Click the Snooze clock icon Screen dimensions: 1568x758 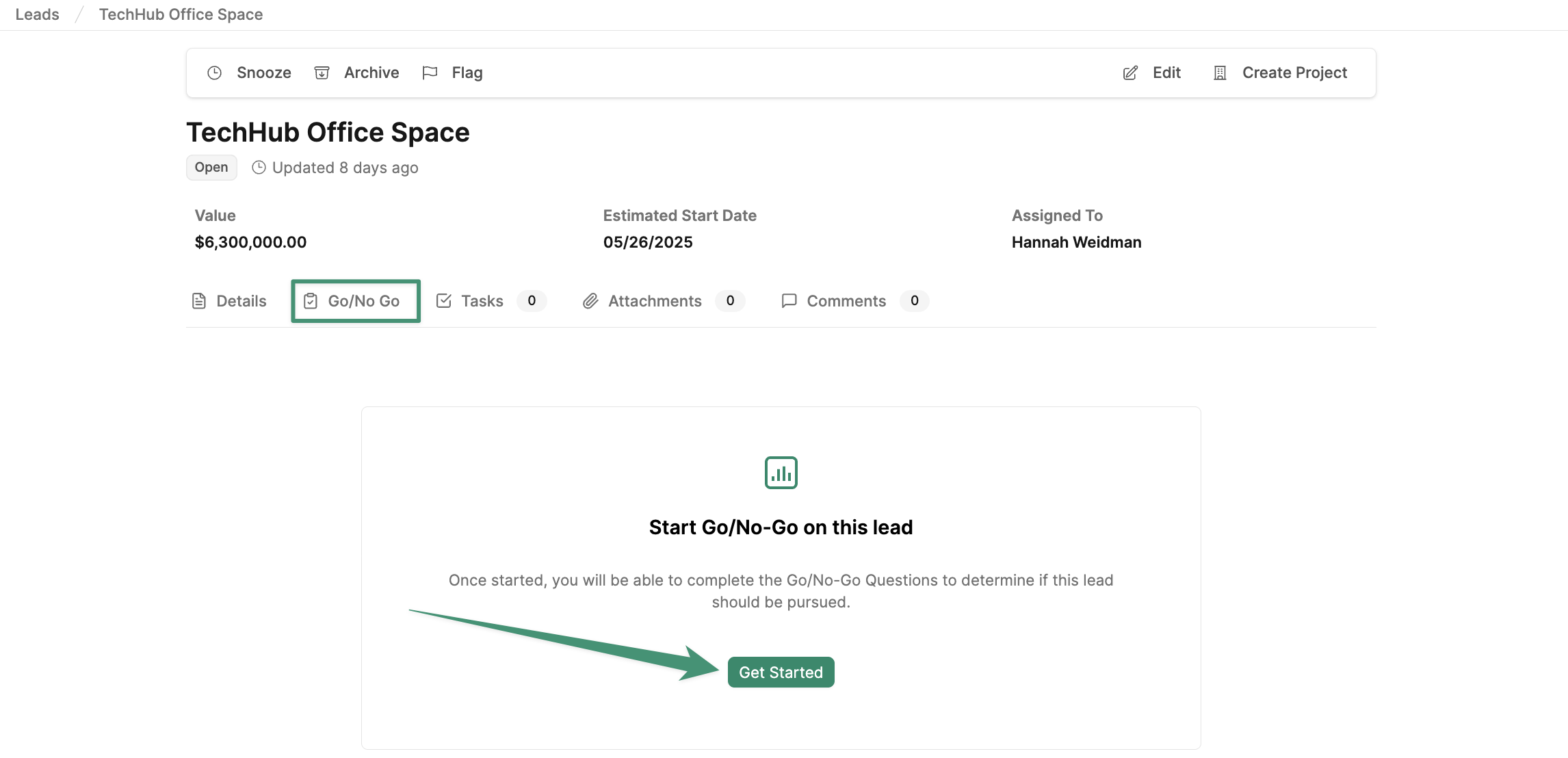pos(215,73)
